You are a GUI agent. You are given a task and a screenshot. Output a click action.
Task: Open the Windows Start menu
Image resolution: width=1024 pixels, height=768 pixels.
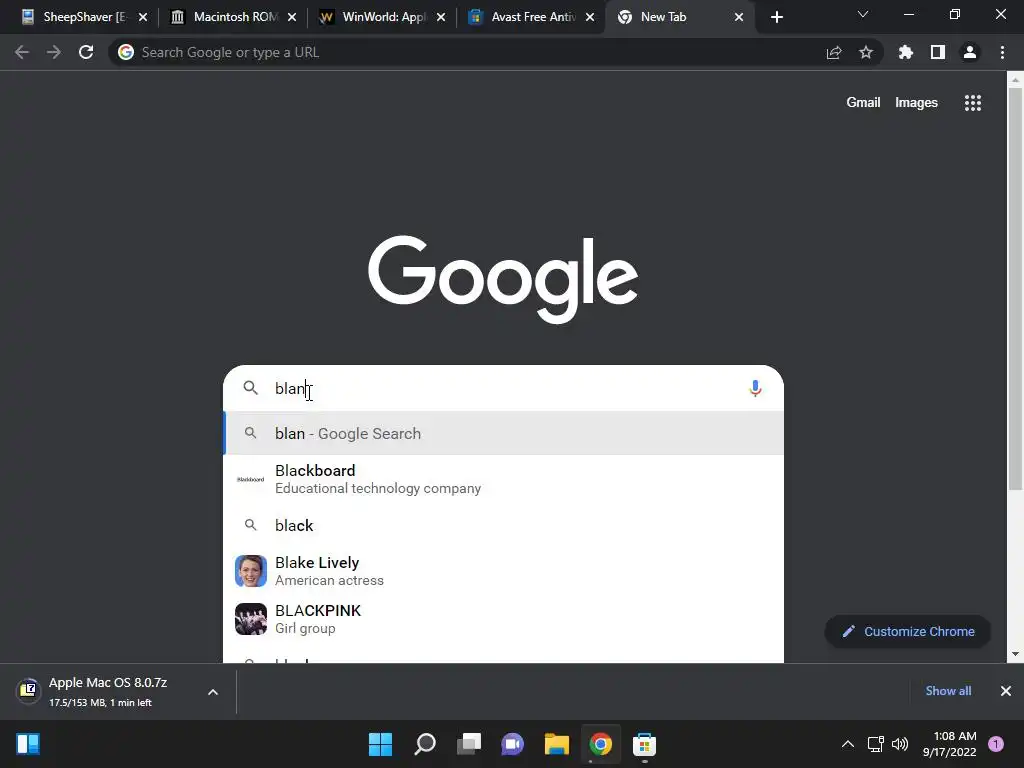[380, 744]
